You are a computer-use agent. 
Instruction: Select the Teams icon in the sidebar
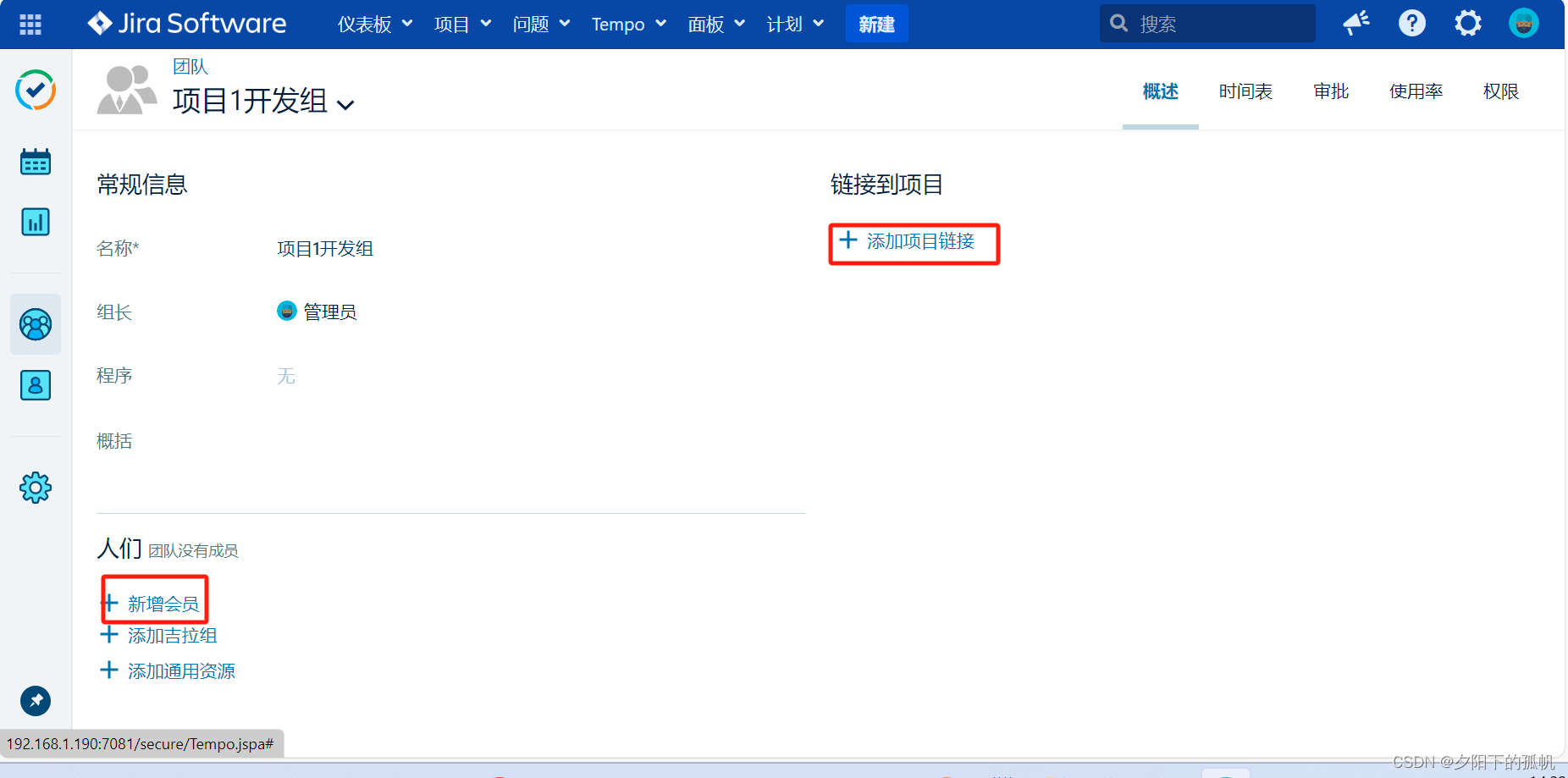coord(35,323)
